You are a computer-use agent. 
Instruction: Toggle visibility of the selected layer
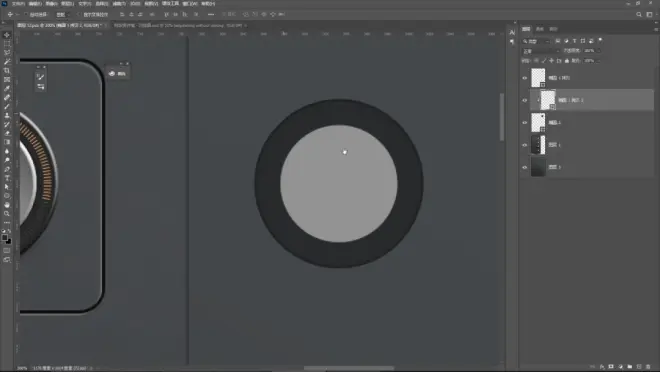[524, 100]
